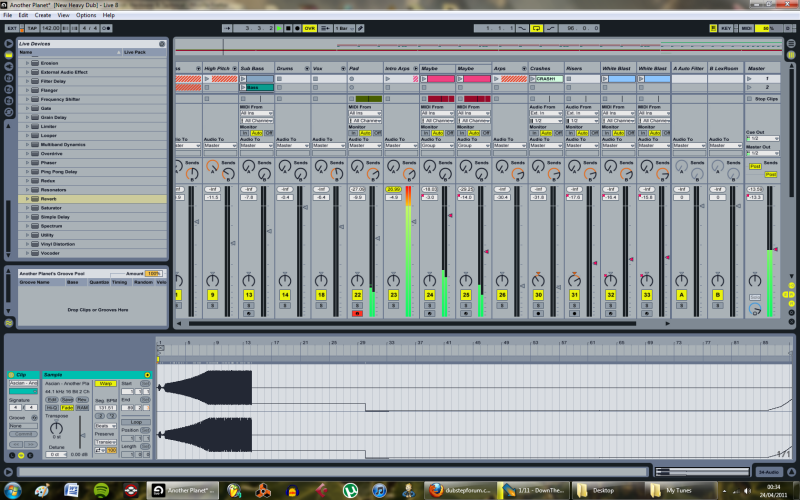Expand the Ping Pong Delay folder

pos(28,172)
